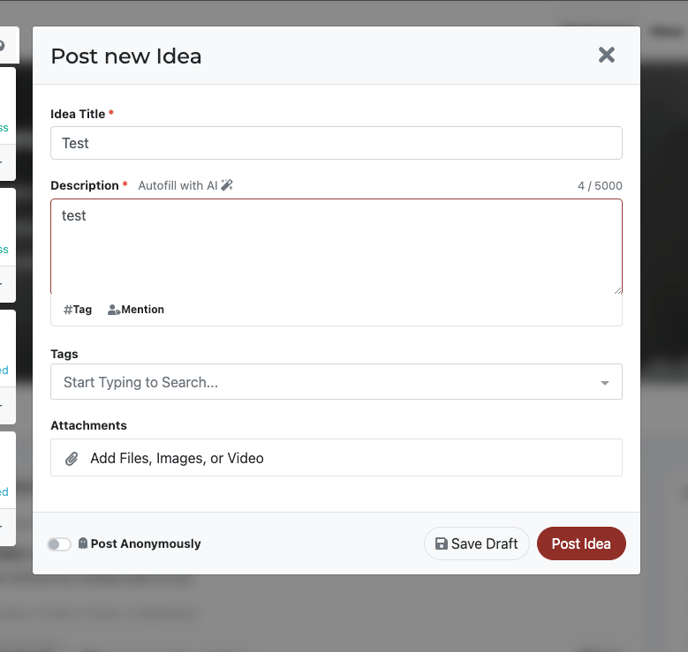Click the floppy disk icon on Save Draft
The height and width of the screenshot is (652, 688).
pos(441,544)
